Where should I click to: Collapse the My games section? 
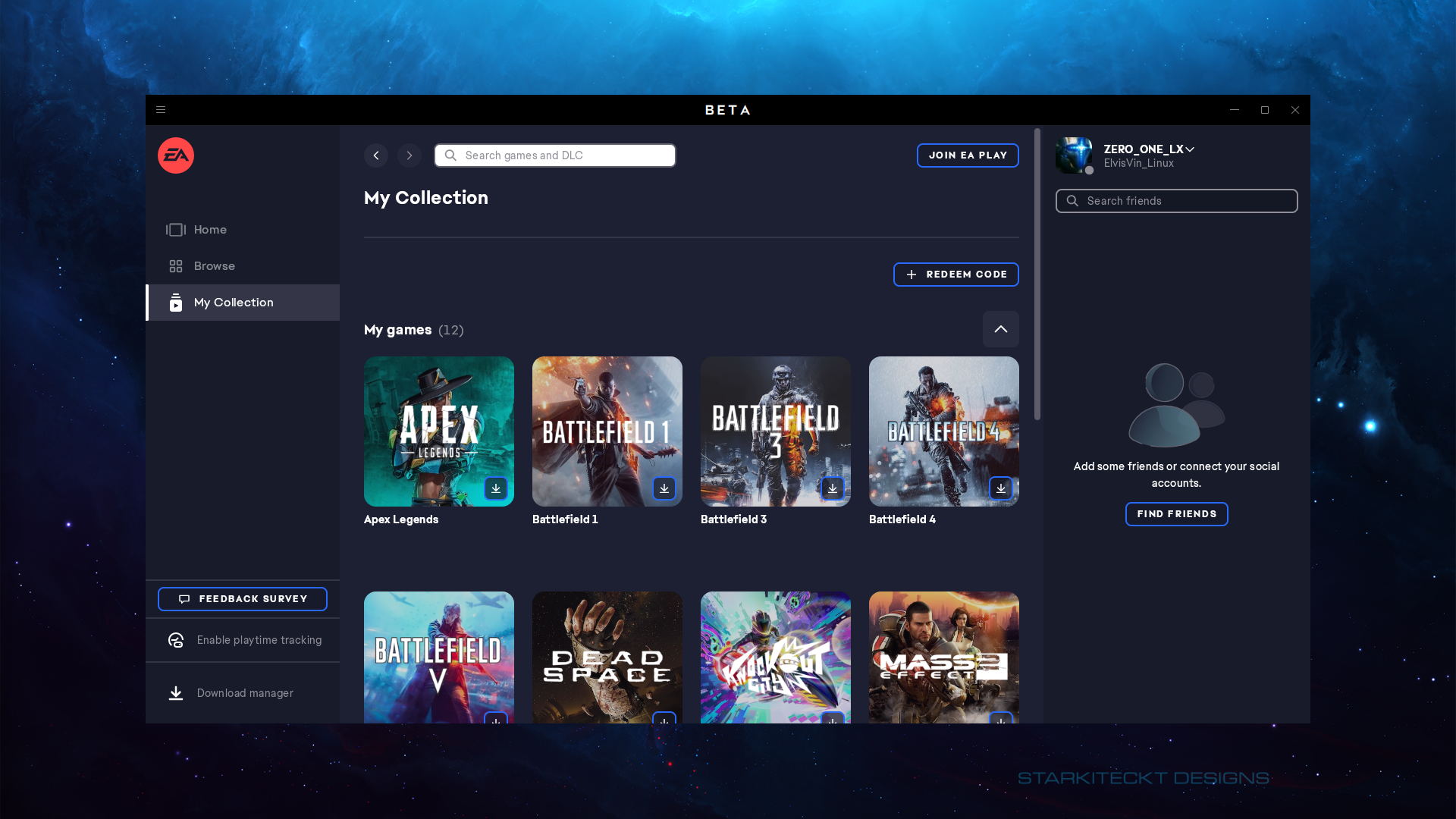click(x=1000, y=329)
